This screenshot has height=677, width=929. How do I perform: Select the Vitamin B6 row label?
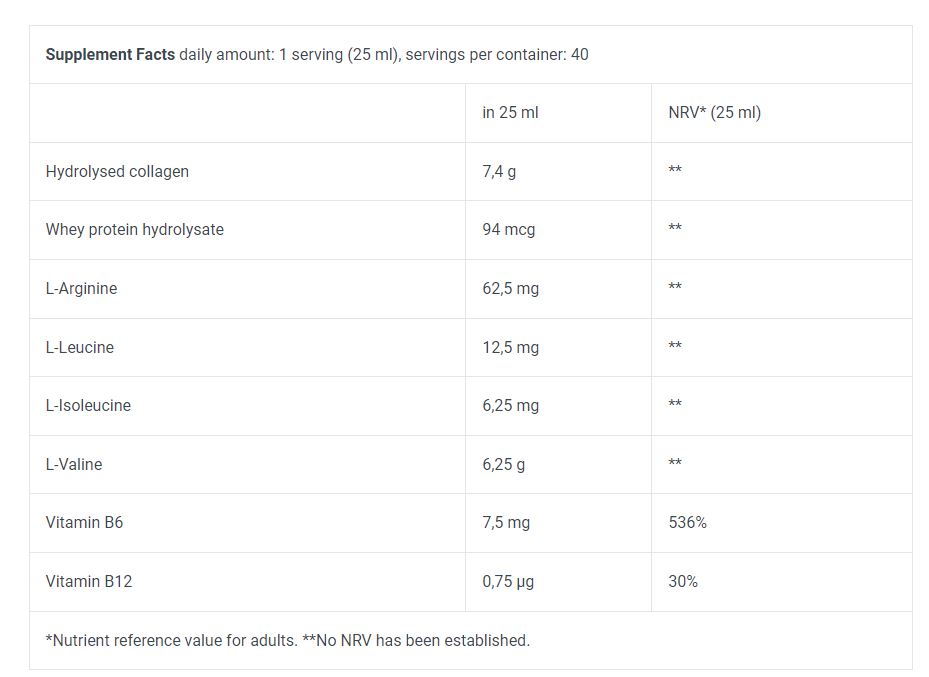tap(84, 522)
